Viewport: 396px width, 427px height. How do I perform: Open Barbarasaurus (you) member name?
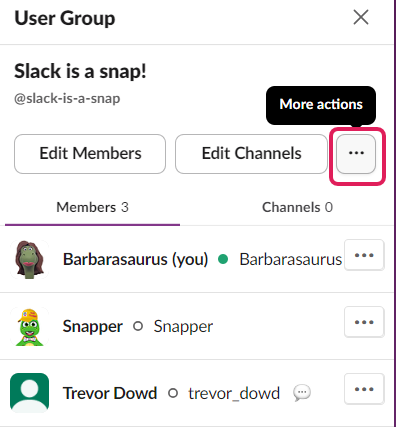[x=135, y=259]
